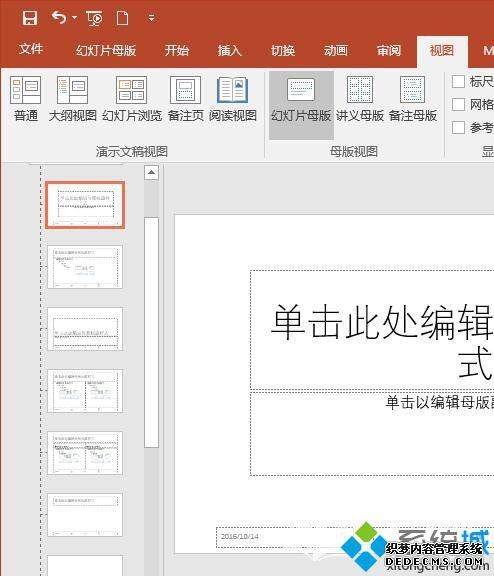The height and width of the screenshot is (576, 494).
Task: Select the second layout thumbnail, title and content
Action: [x=85, y=267]
